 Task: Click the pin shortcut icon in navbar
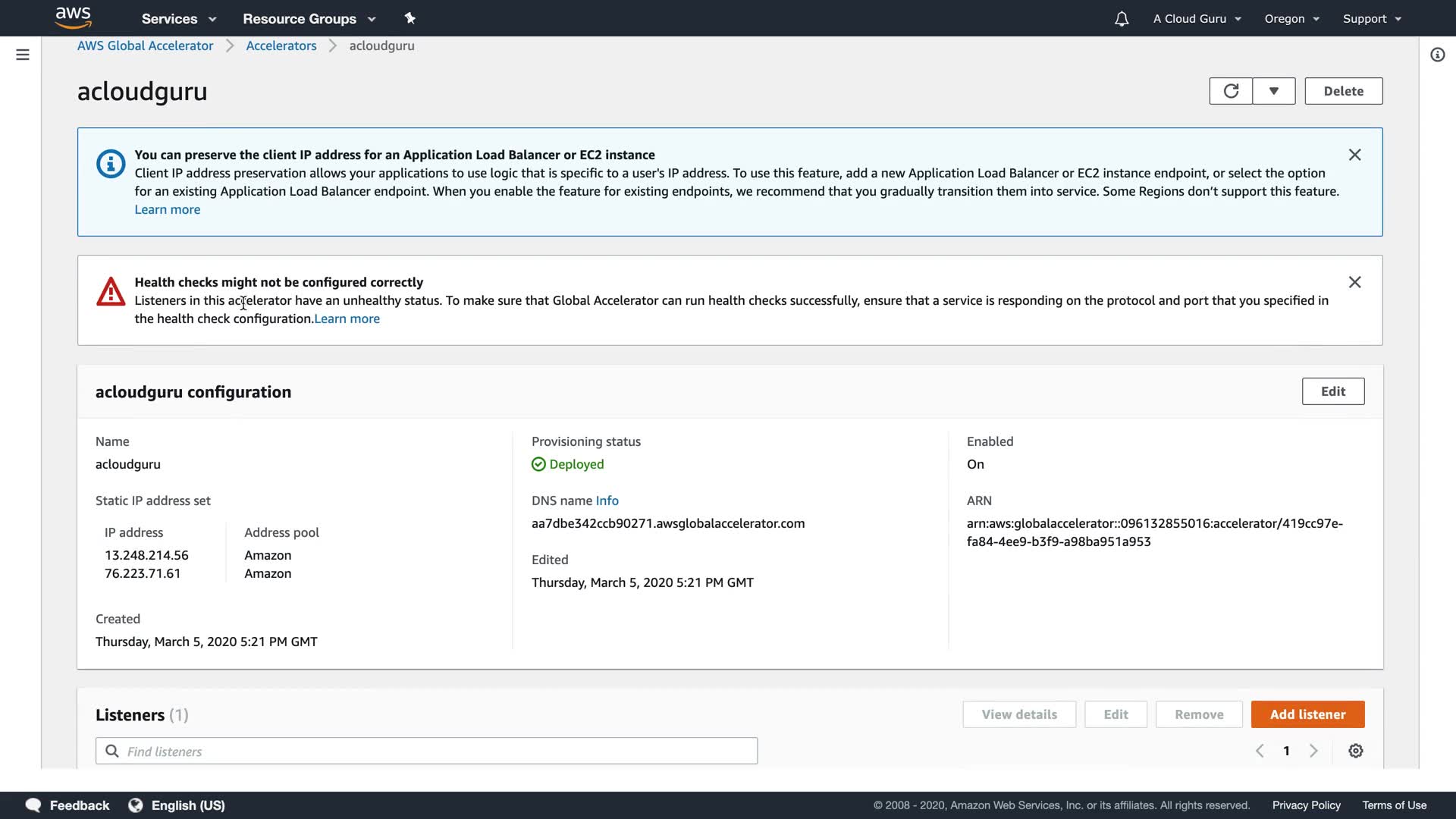[x=410, y=18]
